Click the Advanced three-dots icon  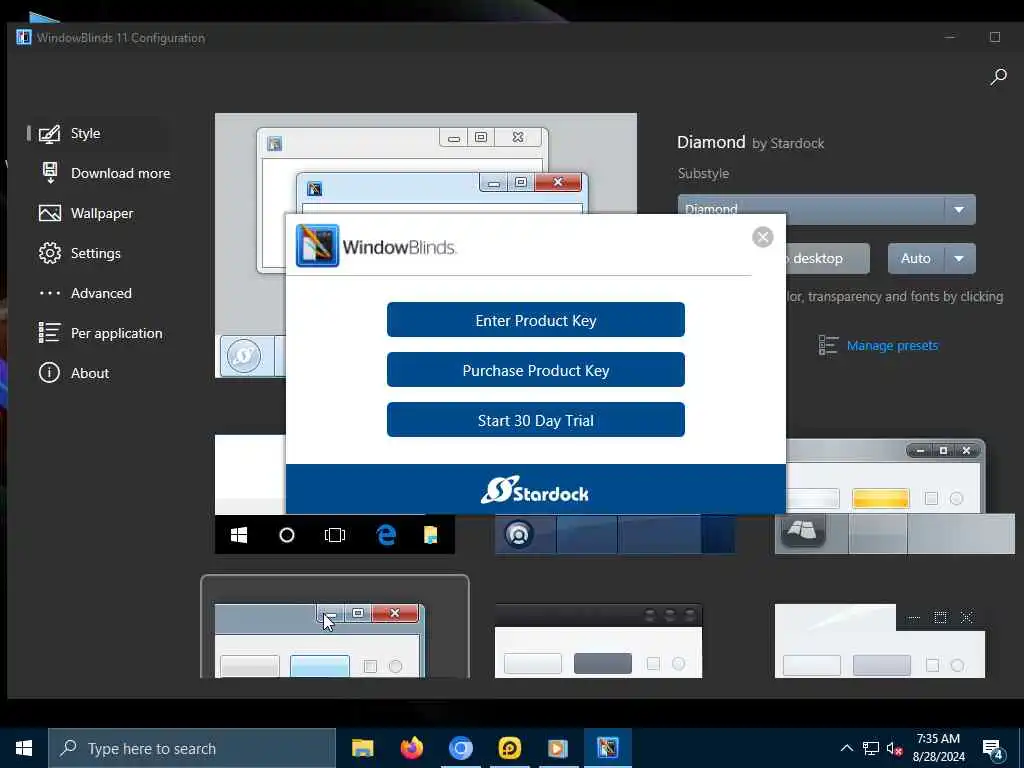pyautogui.click(x=50, y=293)
